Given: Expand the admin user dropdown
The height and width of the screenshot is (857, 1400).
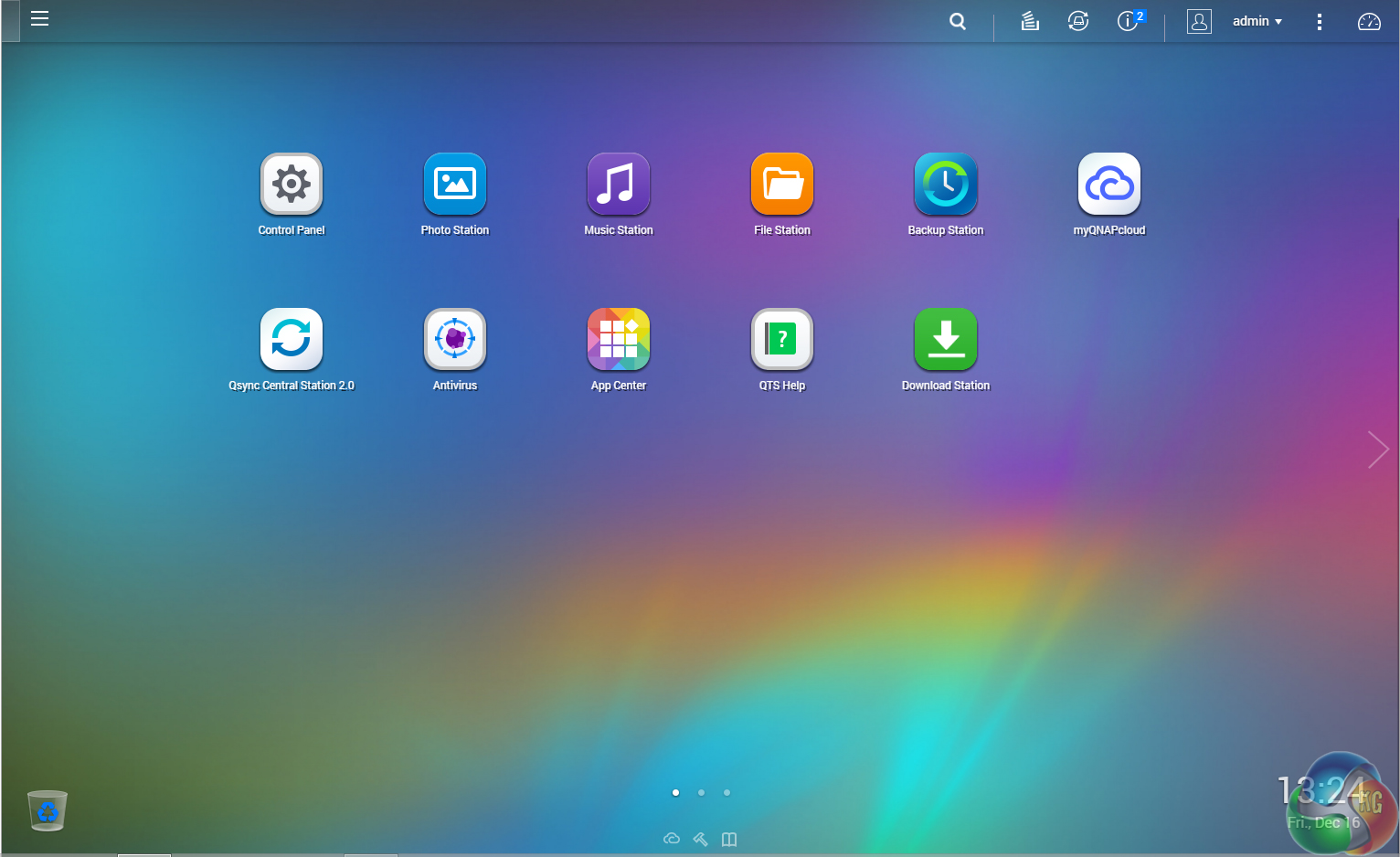Looking at the screenshot, I should (1257, 21).
